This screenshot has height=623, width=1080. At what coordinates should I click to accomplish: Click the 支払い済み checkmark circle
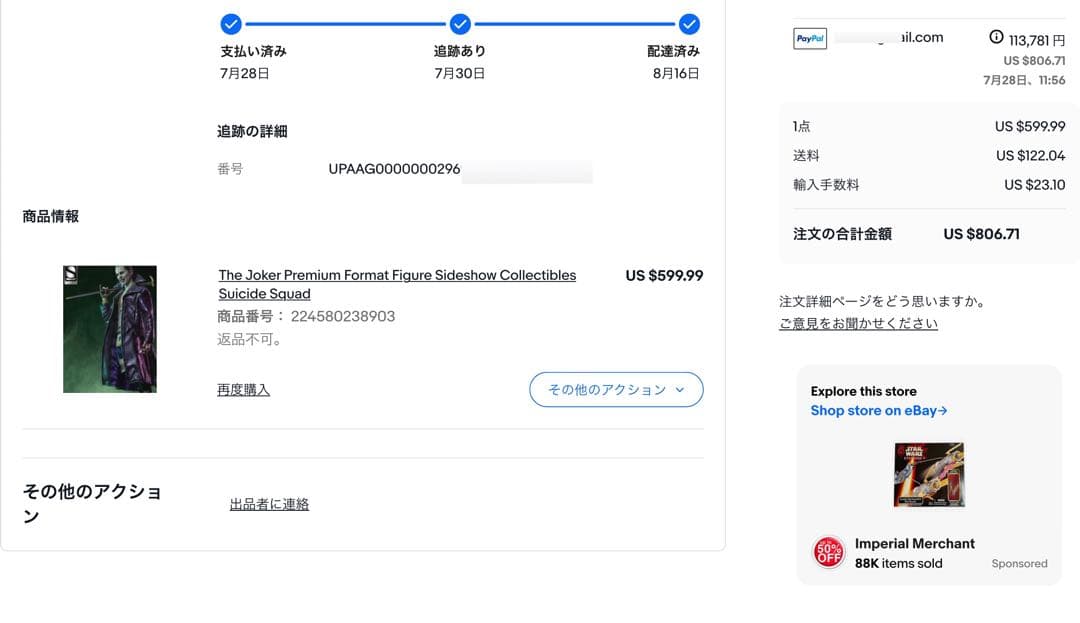point(231,23)
